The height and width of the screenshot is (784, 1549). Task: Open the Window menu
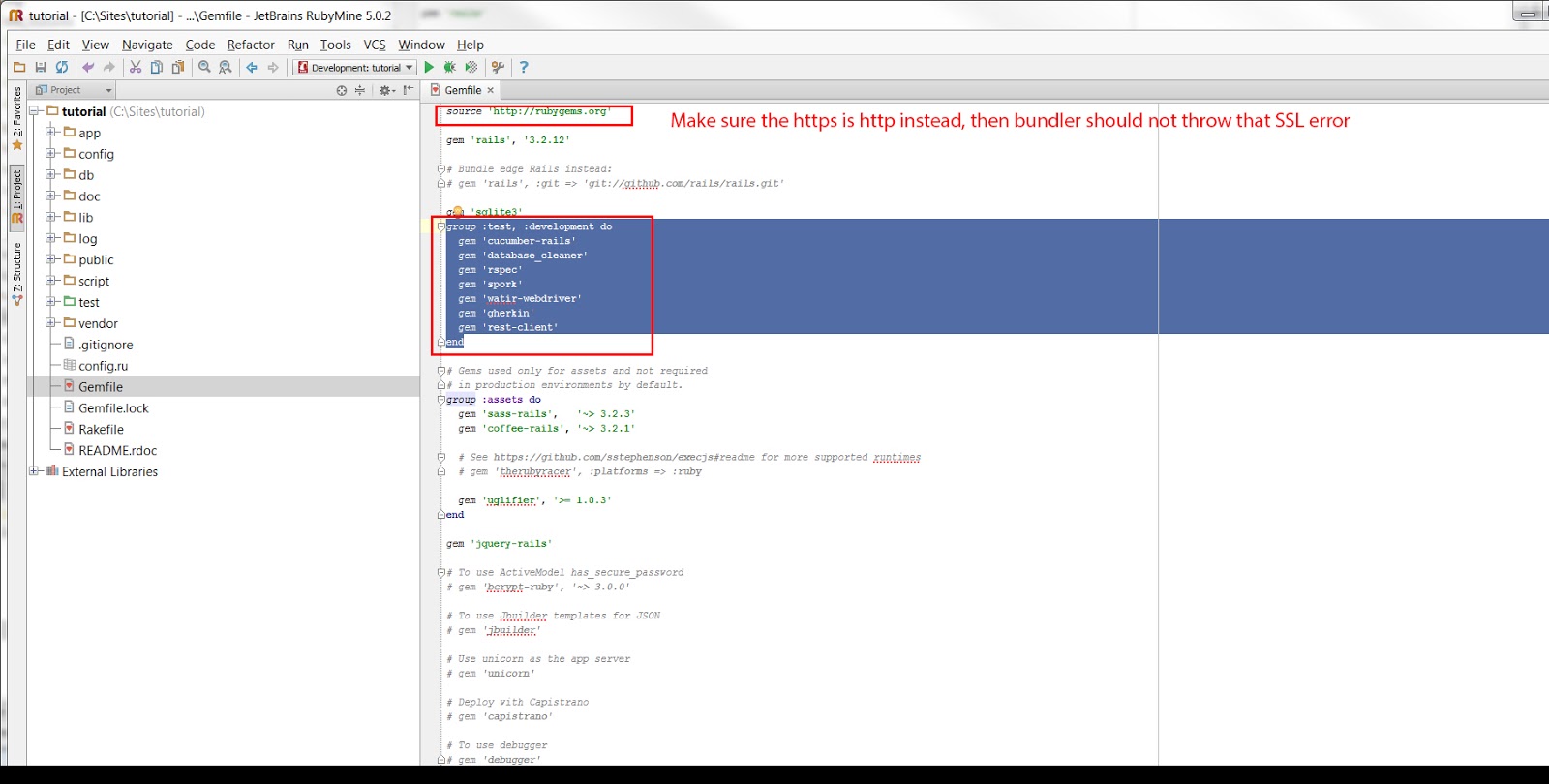(422, 45)
